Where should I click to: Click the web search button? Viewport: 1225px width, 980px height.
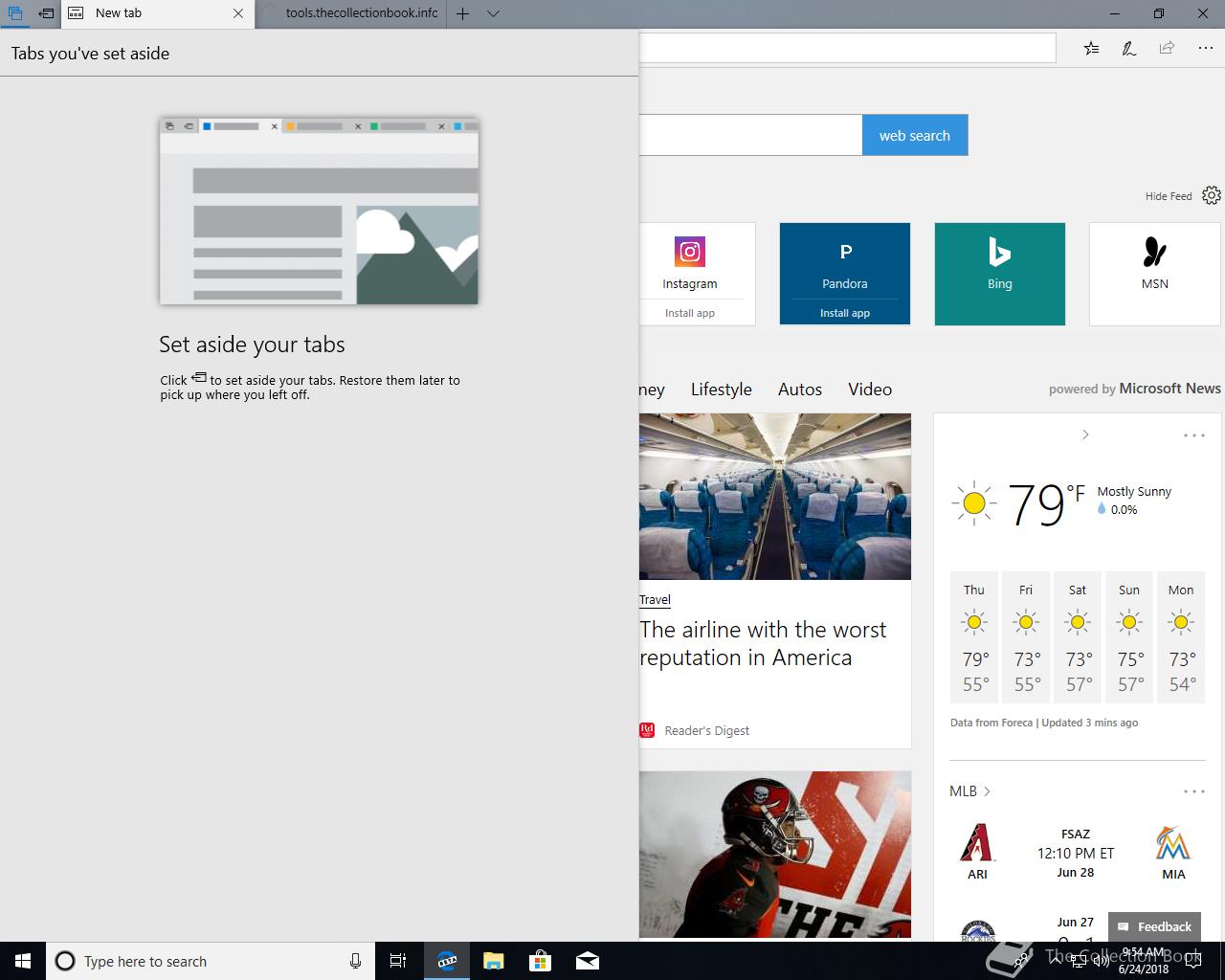click(x=915, y=135)
